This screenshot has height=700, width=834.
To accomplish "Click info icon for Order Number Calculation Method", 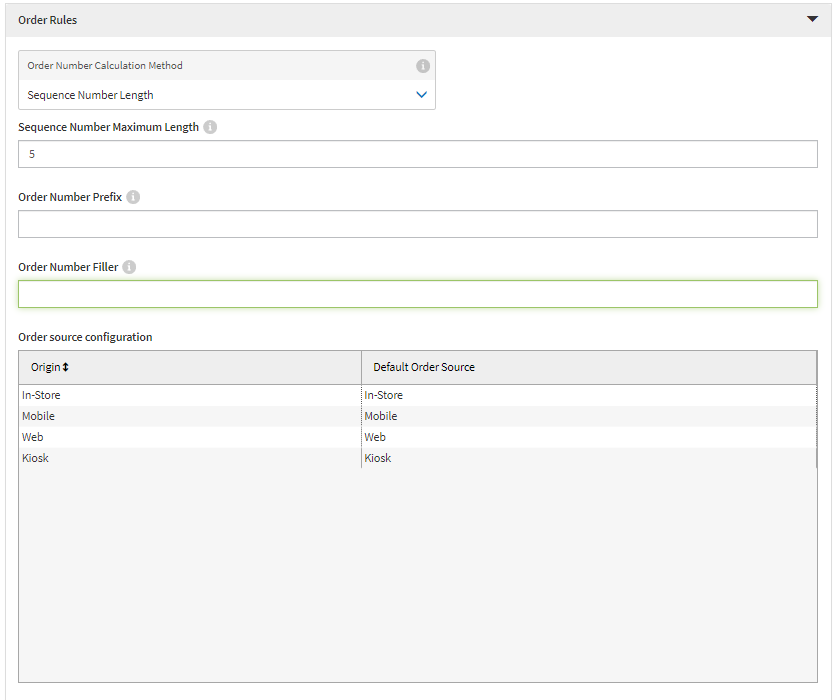I will click(x=422, y=66).
